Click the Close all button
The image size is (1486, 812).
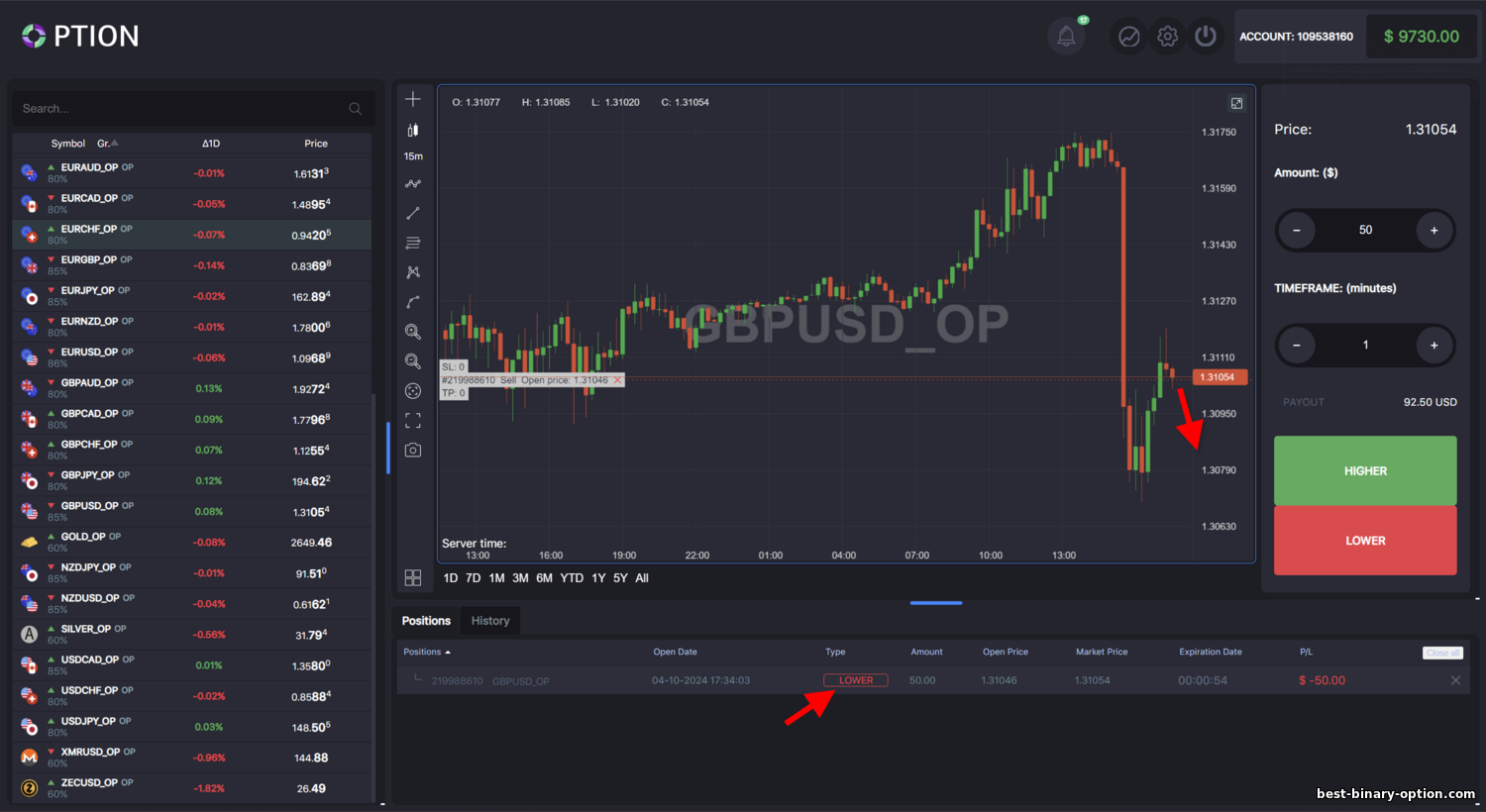[1442, 653]
